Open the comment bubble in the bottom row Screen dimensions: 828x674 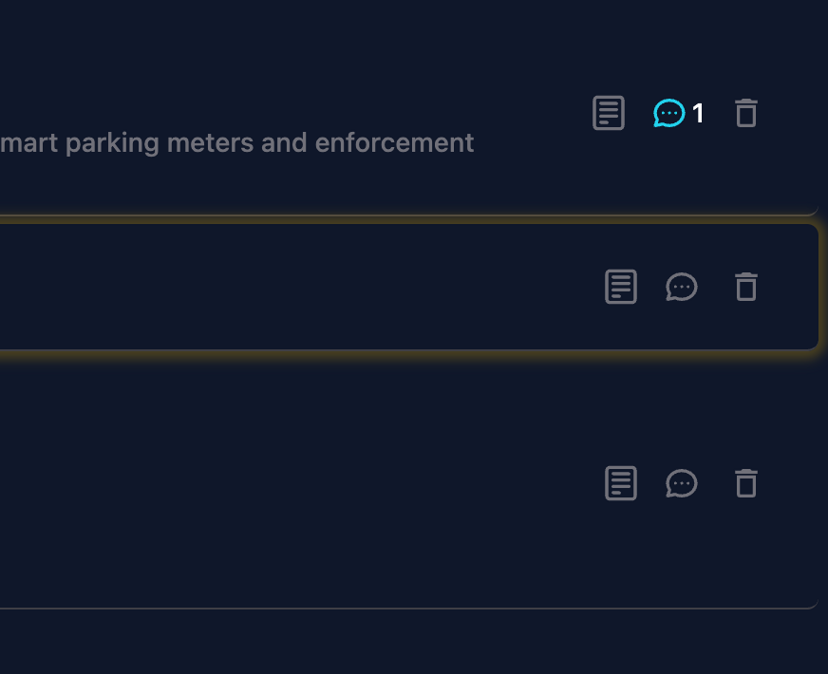coord(681,483)
